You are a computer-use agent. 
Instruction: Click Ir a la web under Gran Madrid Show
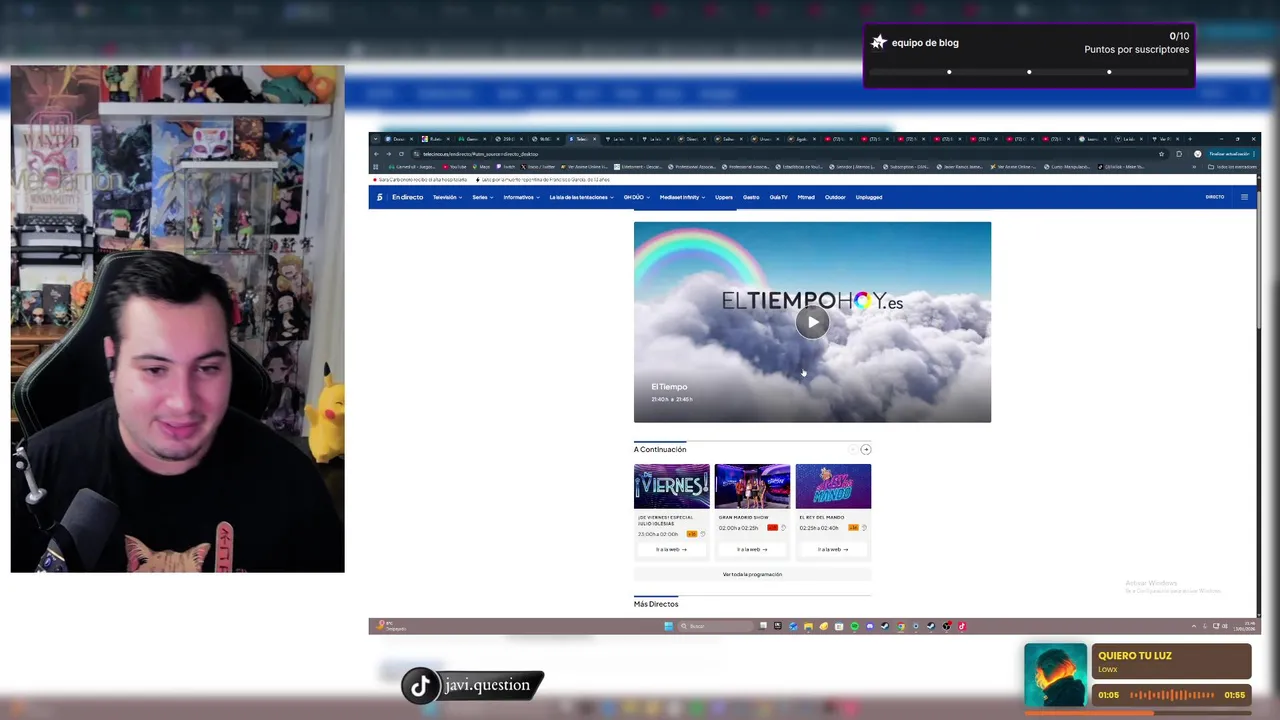coord(752,549)
